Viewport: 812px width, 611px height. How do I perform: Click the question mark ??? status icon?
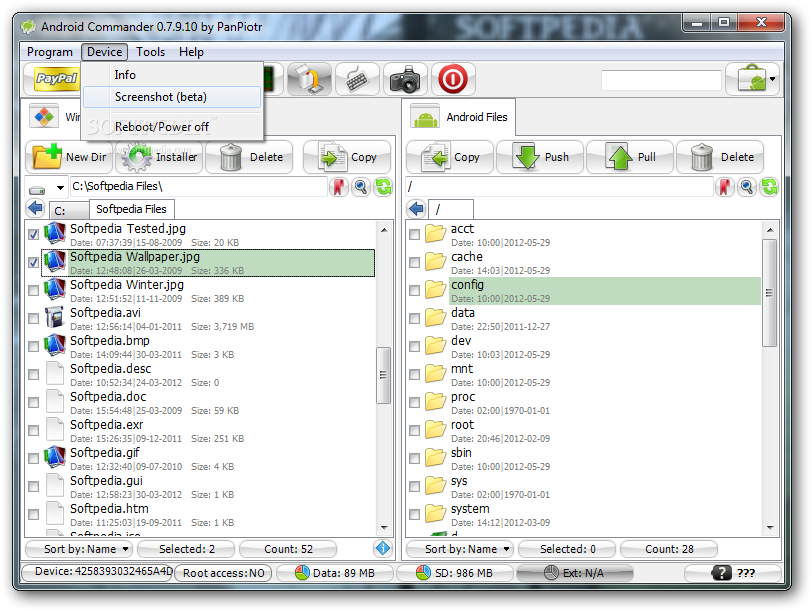(733, 573)
